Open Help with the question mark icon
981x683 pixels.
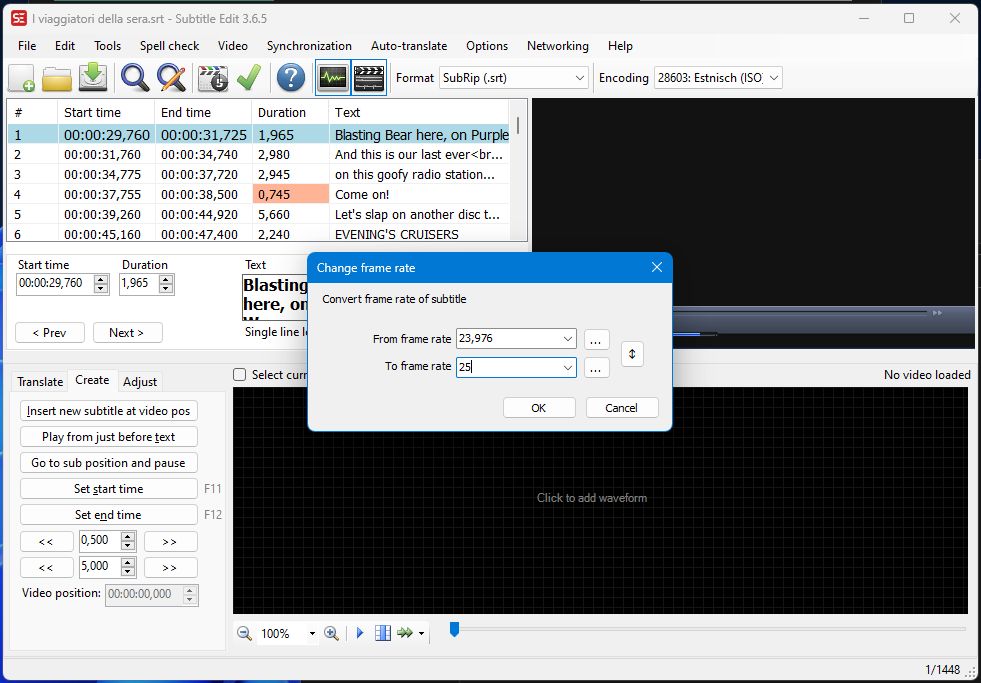click(x=291, y=78)
